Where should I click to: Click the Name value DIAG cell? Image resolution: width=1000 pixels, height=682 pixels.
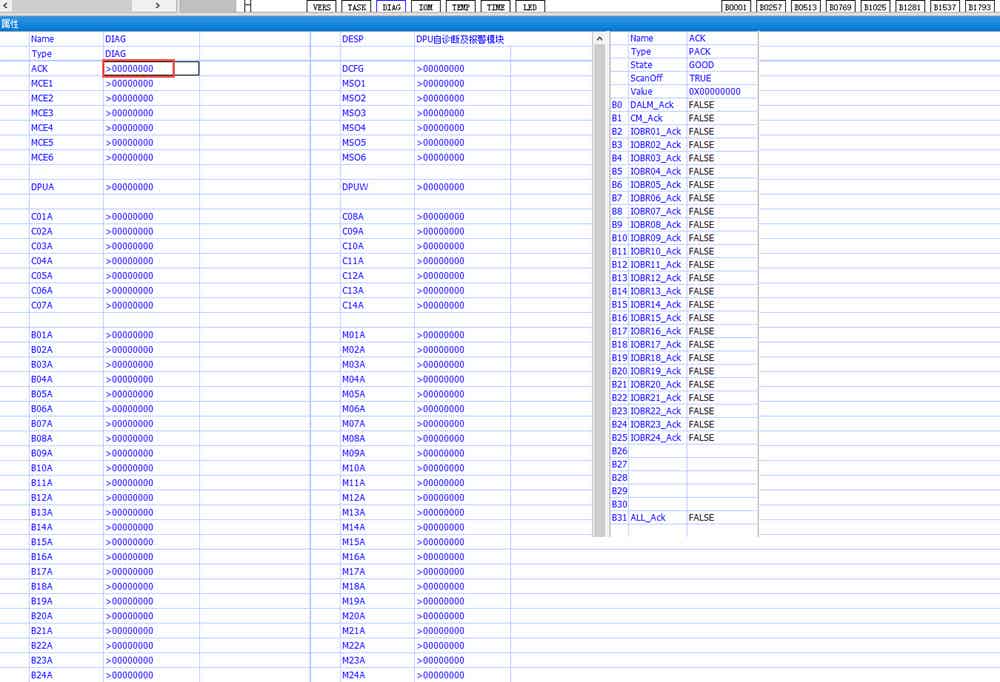click(x=151, y=39)
